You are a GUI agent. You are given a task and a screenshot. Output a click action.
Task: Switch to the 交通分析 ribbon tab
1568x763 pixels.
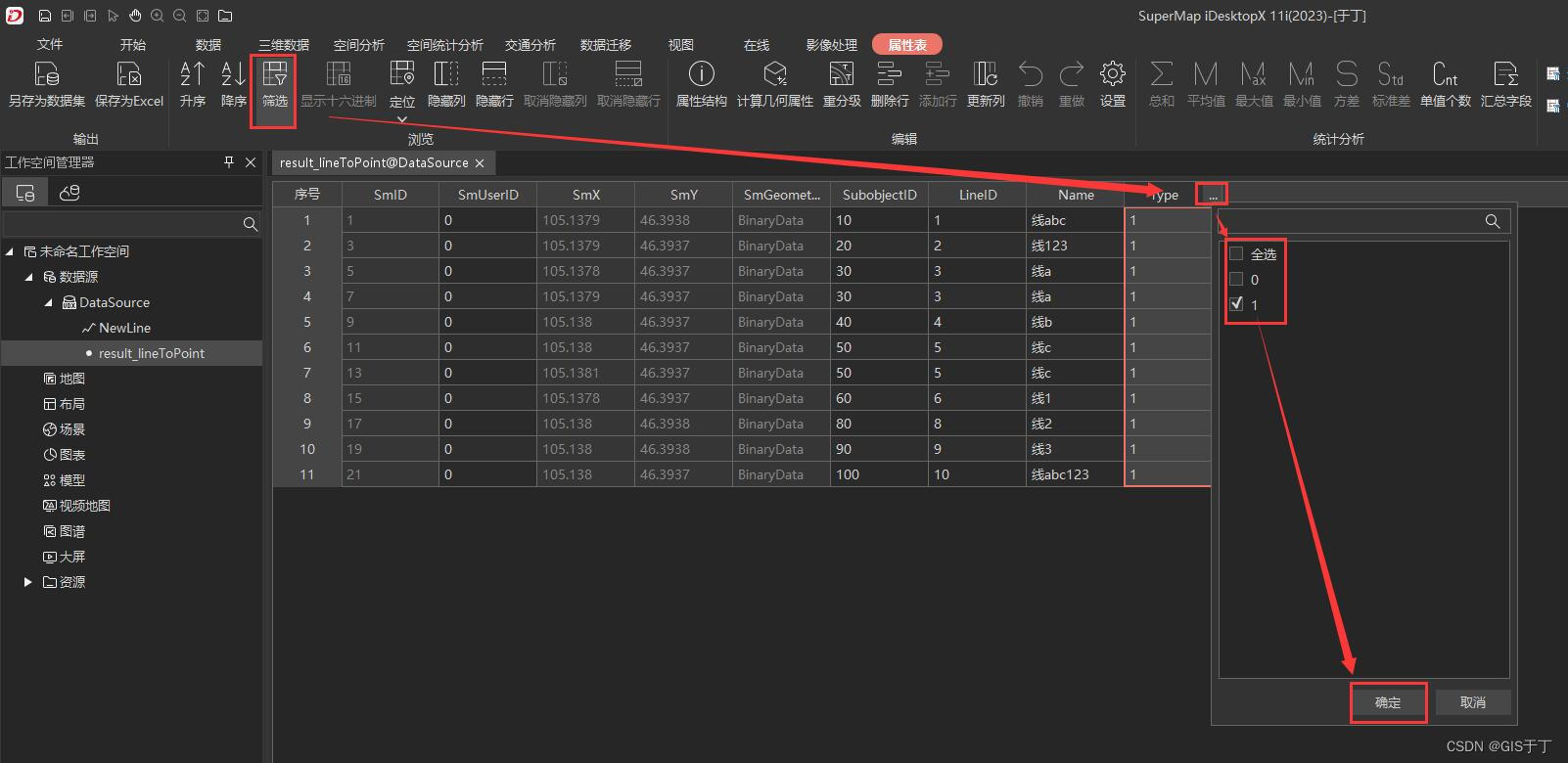530,45
